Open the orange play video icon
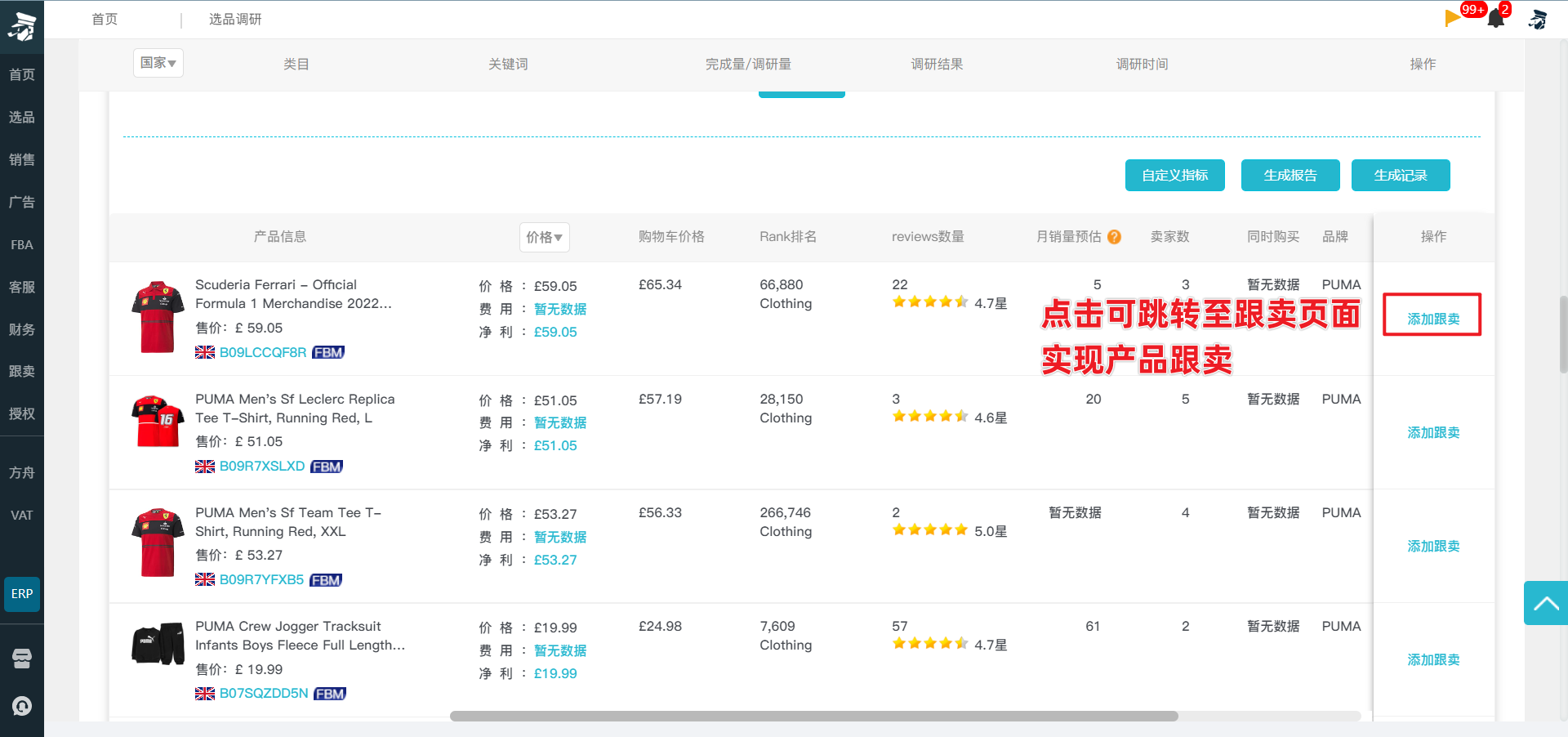Viewport: 1568px width, 737px height. coord(1453,18)
